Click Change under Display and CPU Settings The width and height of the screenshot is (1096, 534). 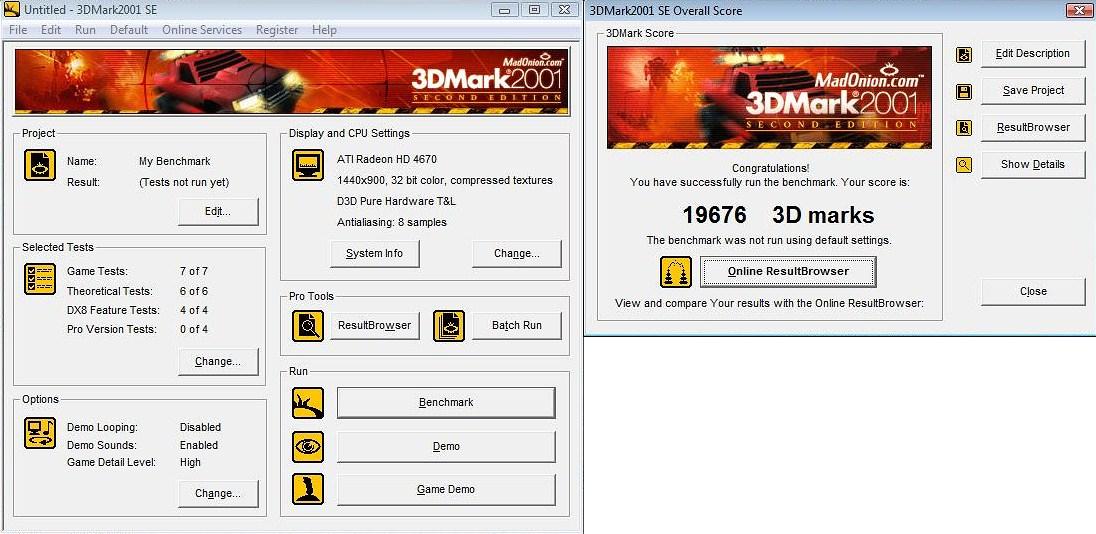click(x=516, y=254)
